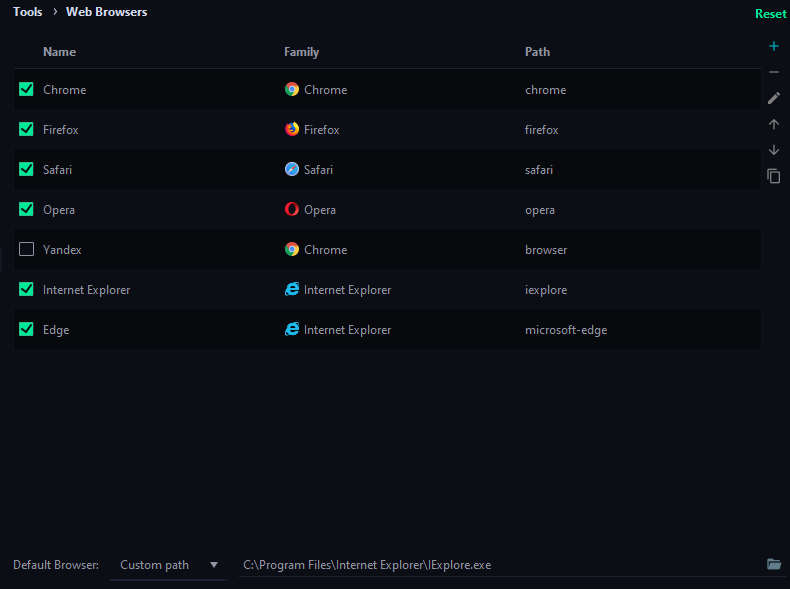This screenshot has width=790, height=589.
Task: Click 'chrome' path cell
Action: coord(546,90)
